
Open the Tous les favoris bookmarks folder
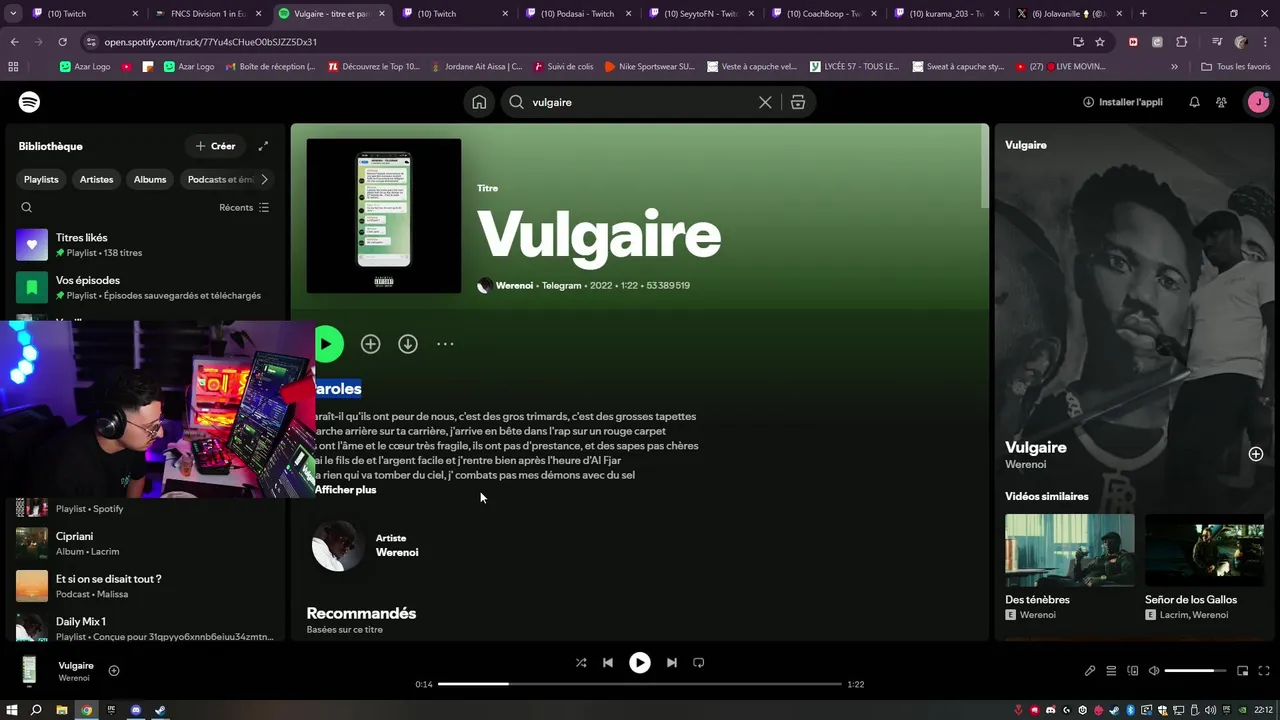point(1236,67)
